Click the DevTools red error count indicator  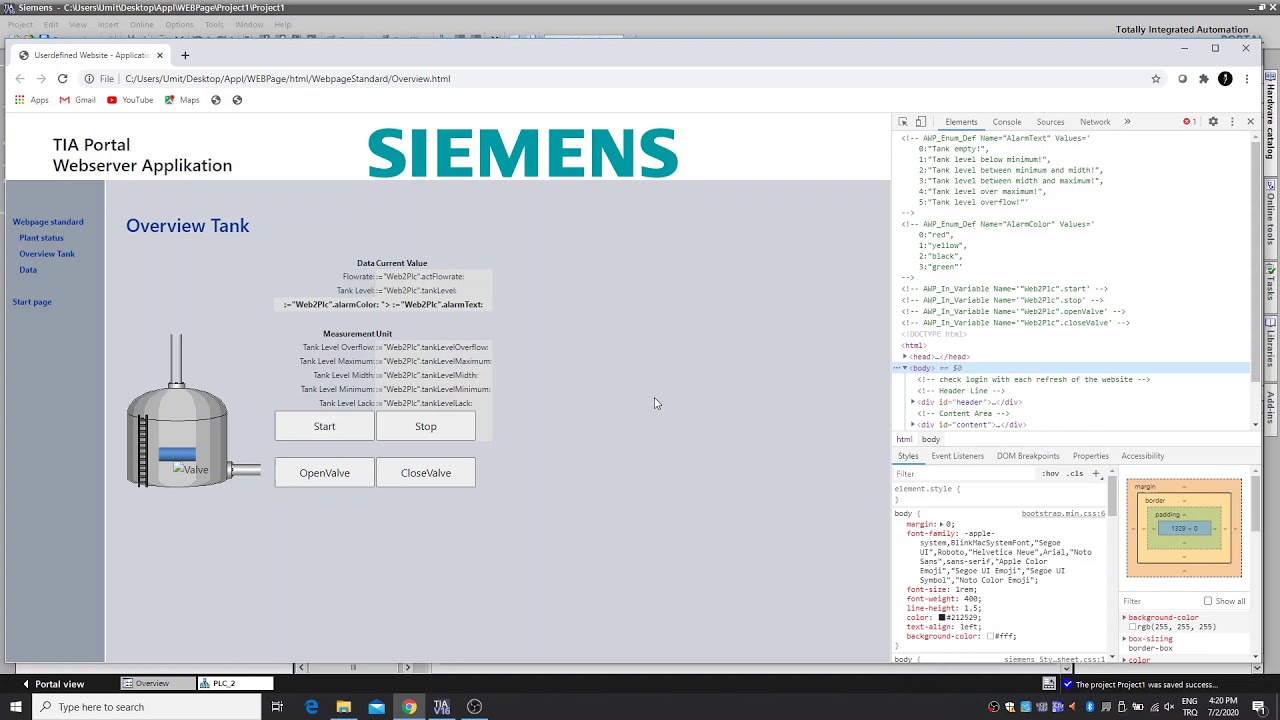(1189, 122)
